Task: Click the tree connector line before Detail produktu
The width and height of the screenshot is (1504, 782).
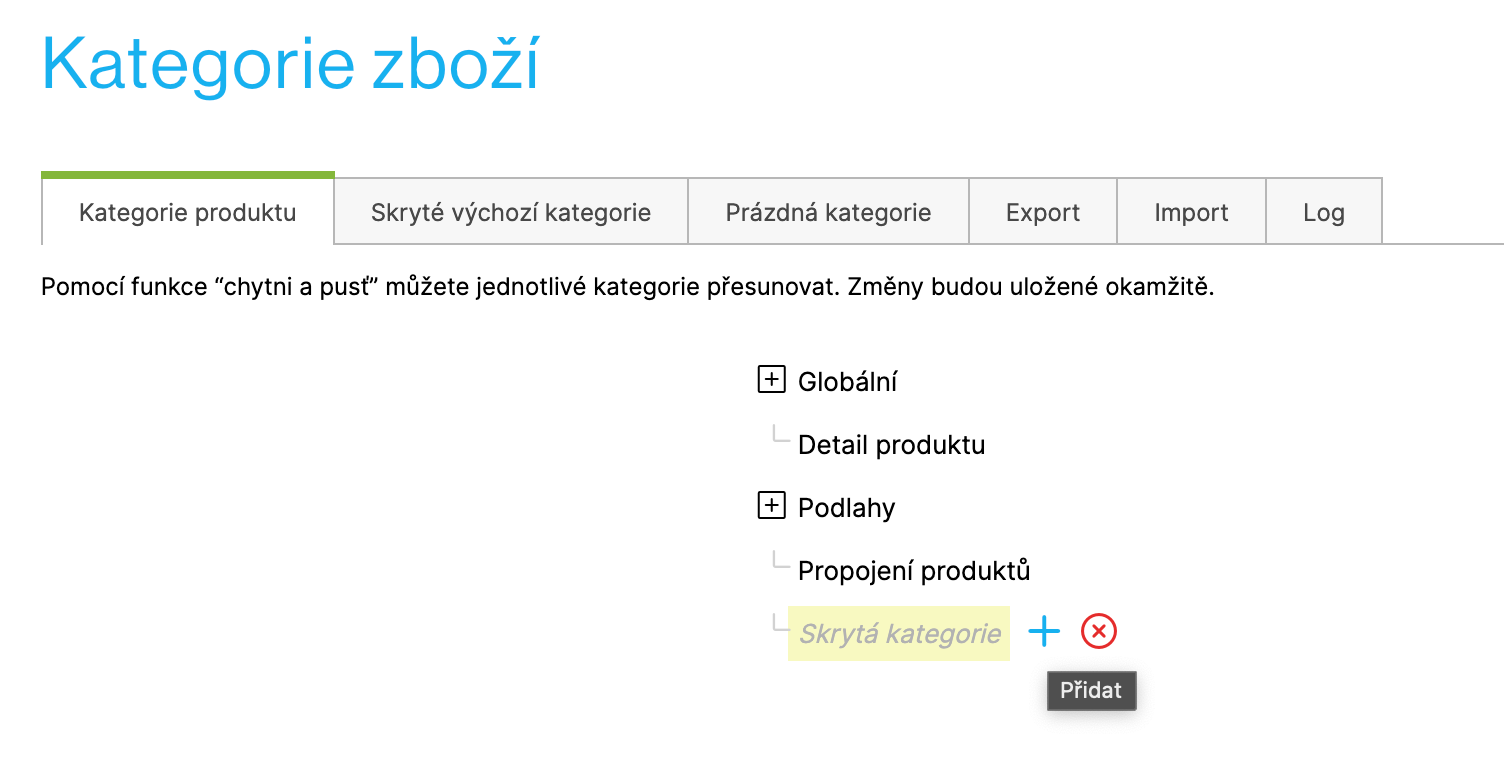Action: [x=781, y=436]
